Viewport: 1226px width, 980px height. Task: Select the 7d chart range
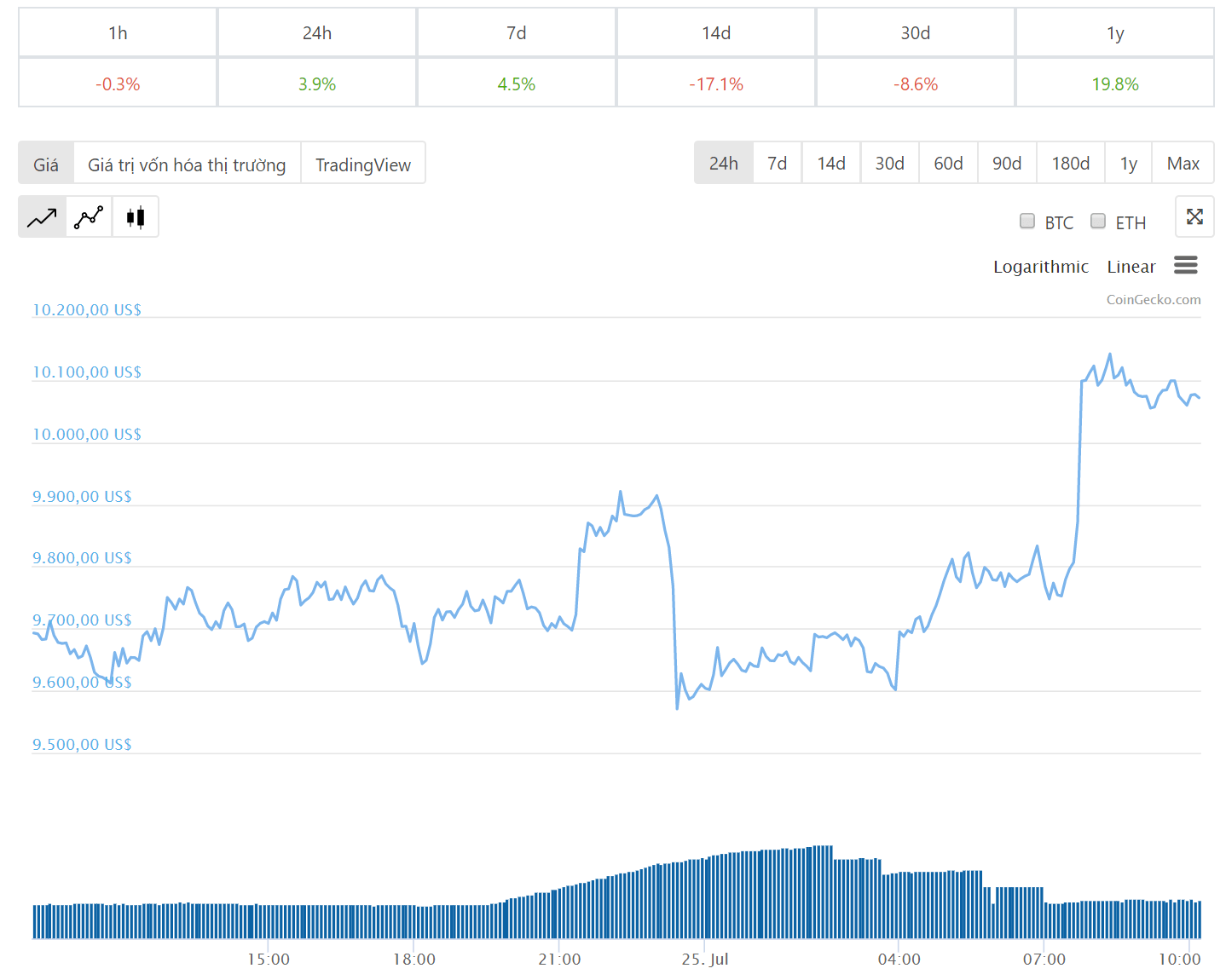(778, 163)
